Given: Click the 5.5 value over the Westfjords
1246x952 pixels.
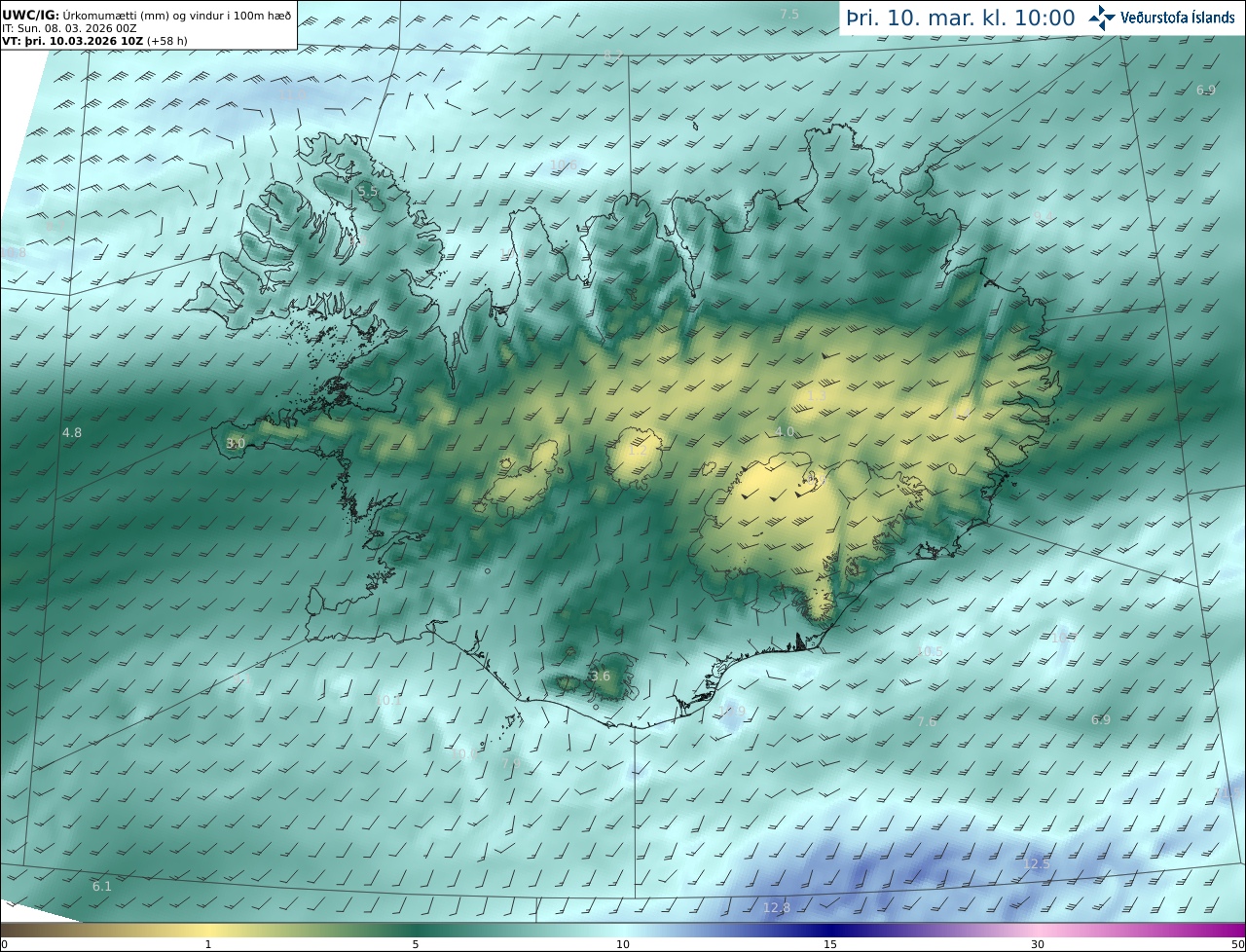Looking at the screenshot, I should (x=368, y=192).
